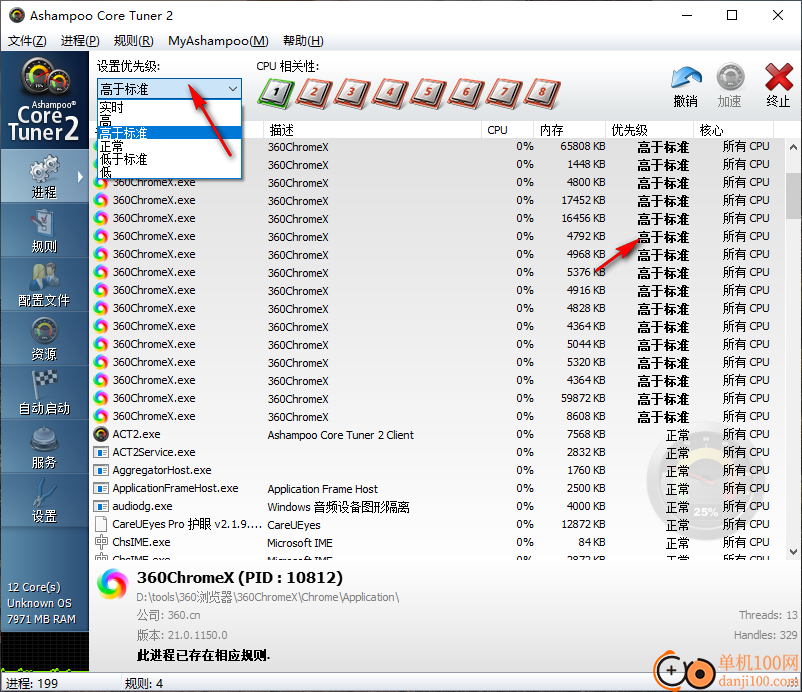
Task: Click the large 360ChromeX icon in details panel
Action: point(113,584)
